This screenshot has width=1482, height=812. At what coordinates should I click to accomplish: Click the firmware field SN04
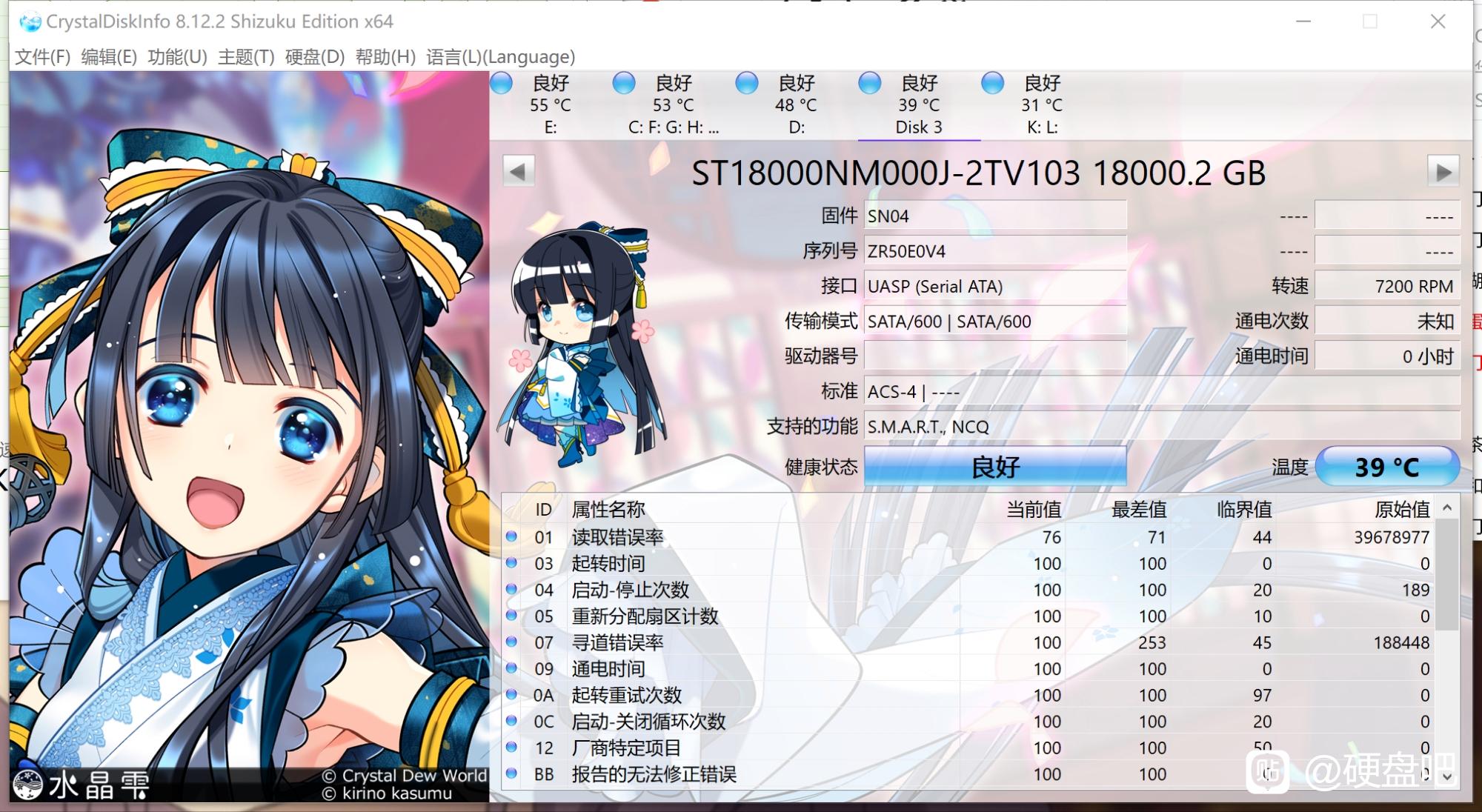pos(995,216)
